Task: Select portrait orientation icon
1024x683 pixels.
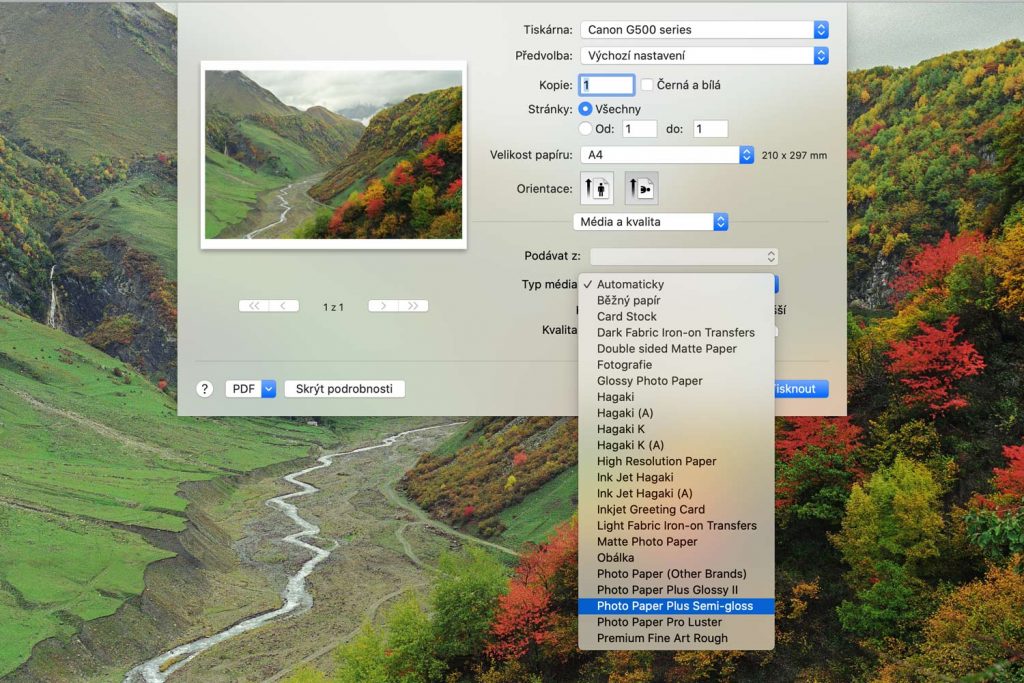Action: (x=598, y=188)
